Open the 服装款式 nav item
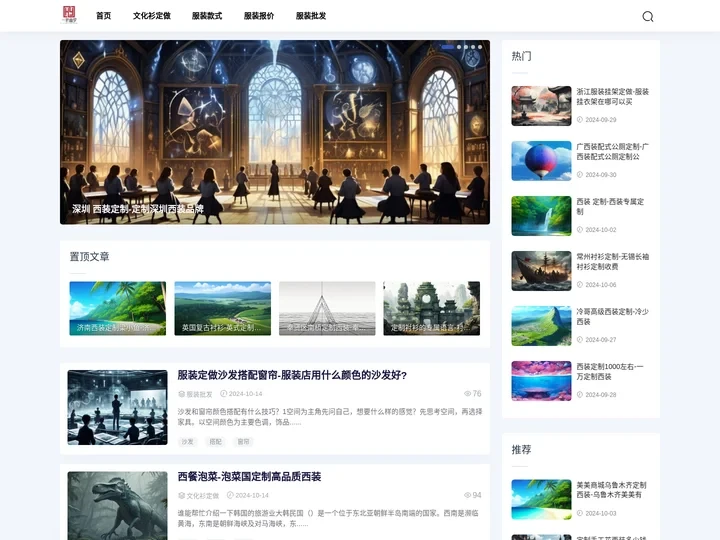The width and height of the screenshot is (720, 540). point(207,16)
